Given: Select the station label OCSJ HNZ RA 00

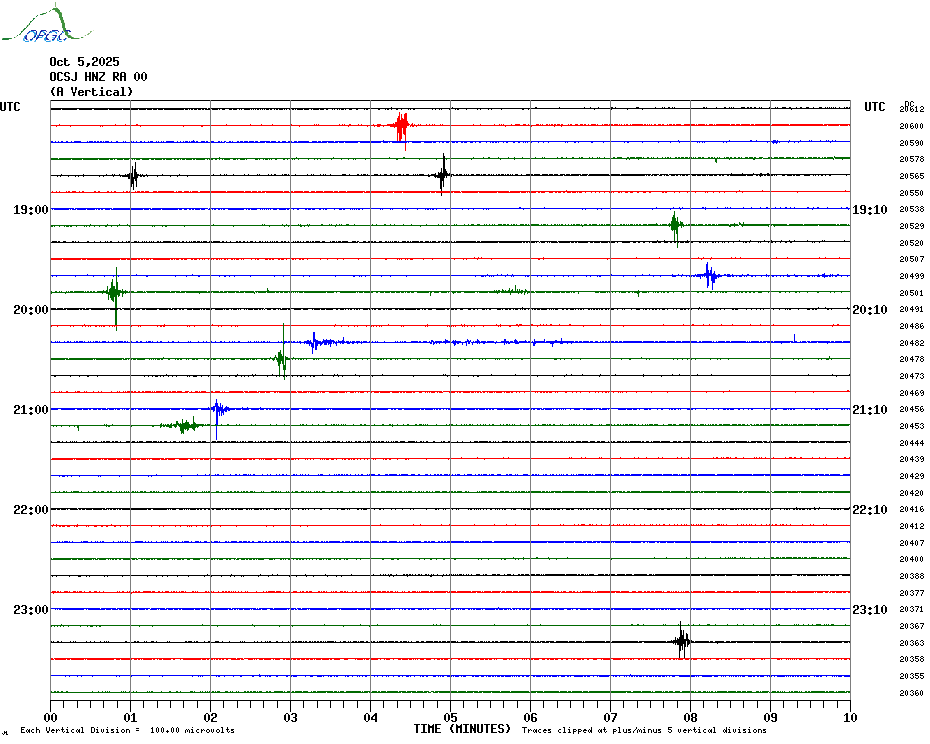Looking at the screenshot, I should tap(98, 77).
